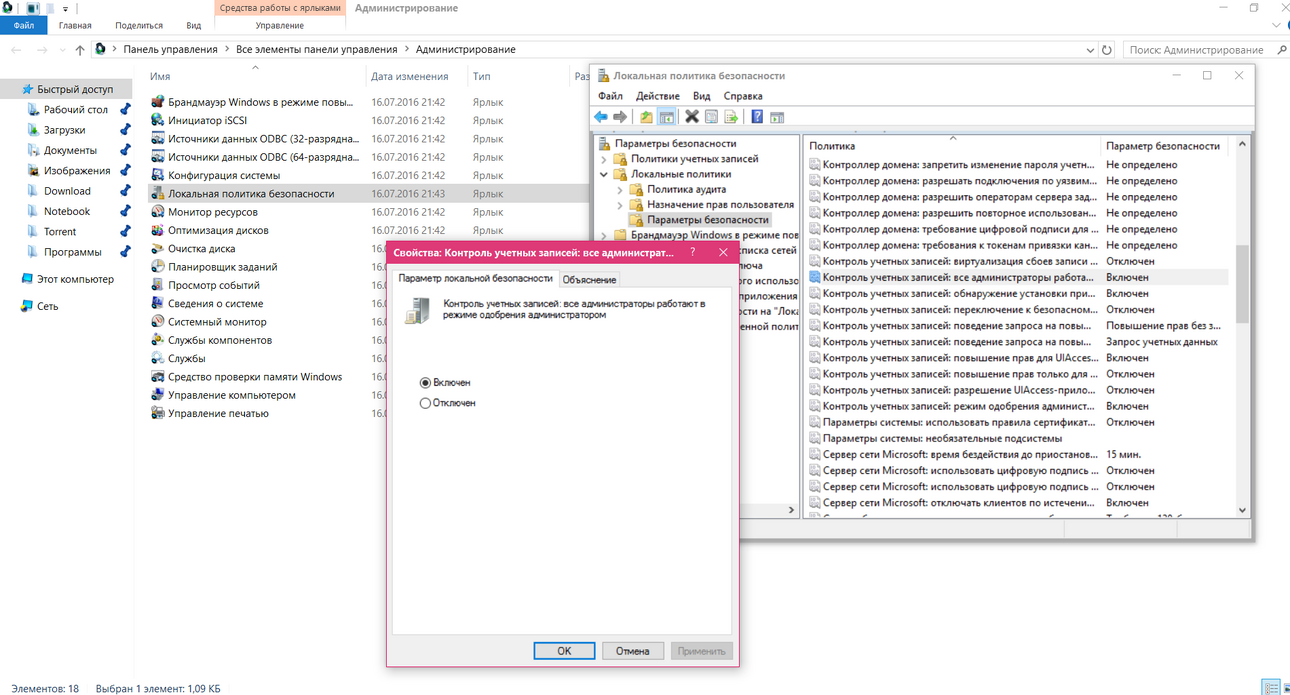
Task: Expand the Windows Firewall node in policy tree
Action: click(604, 235)
